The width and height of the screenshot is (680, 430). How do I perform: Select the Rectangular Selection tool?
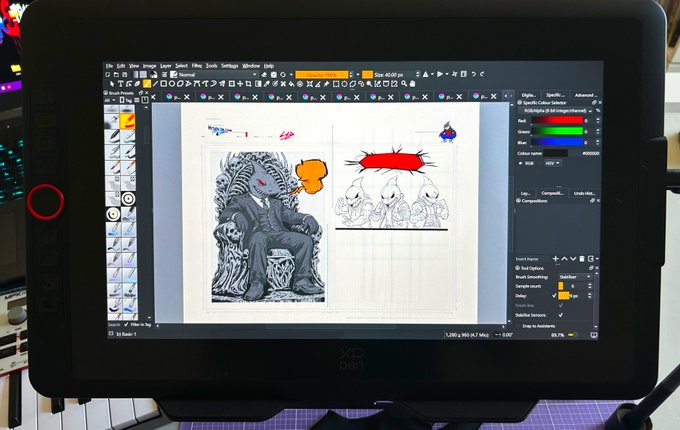[336, 84]
